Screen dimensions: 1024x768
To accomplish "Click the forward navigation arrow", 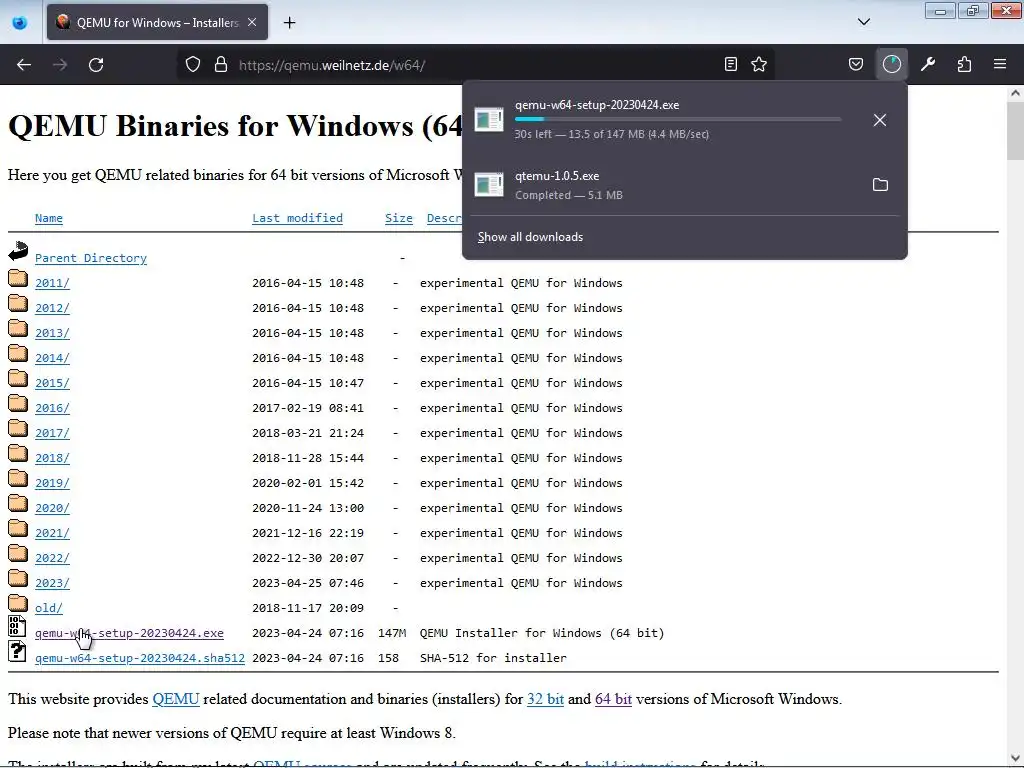I will (60, 65).
